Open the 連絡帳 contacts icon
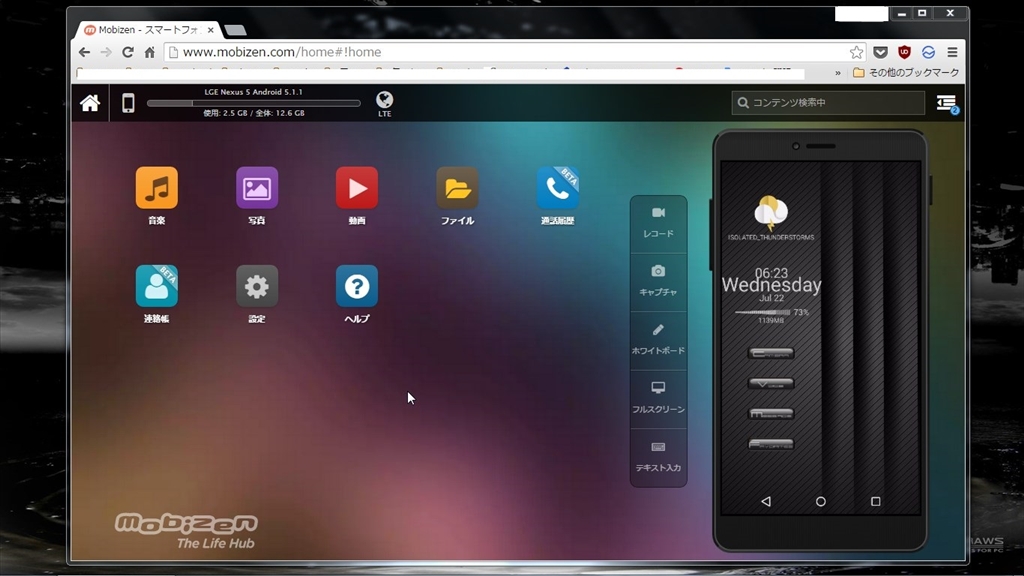 pos(157,286)
